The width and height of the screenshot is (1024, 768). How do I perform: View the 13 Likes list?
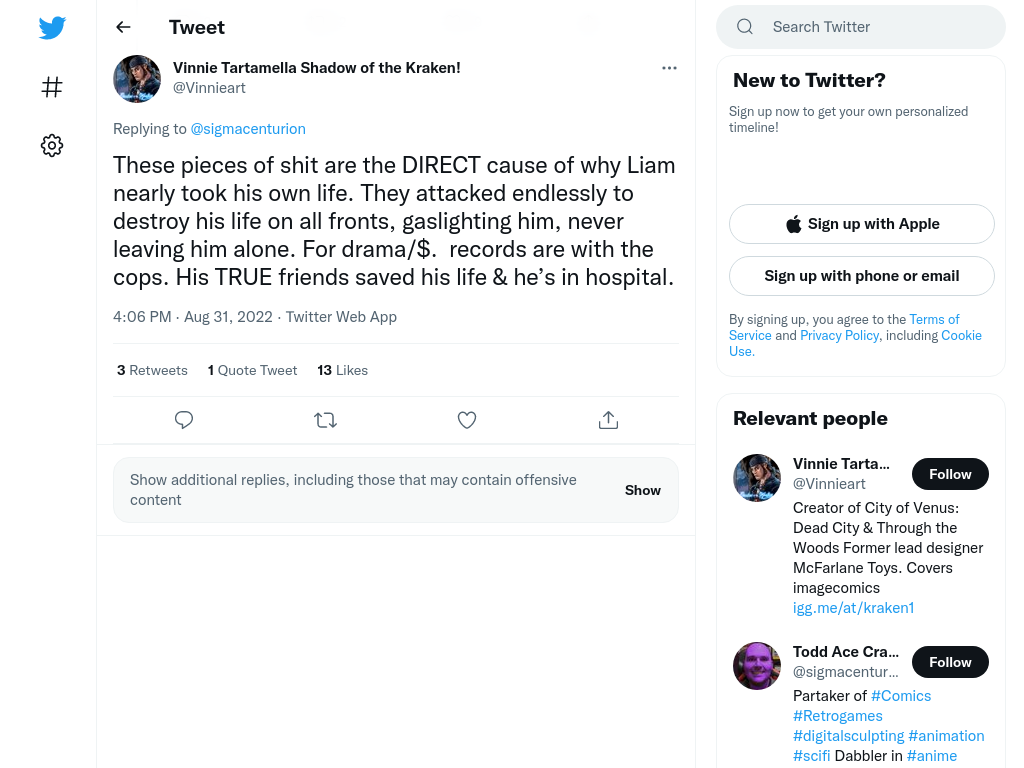[343, 370]
